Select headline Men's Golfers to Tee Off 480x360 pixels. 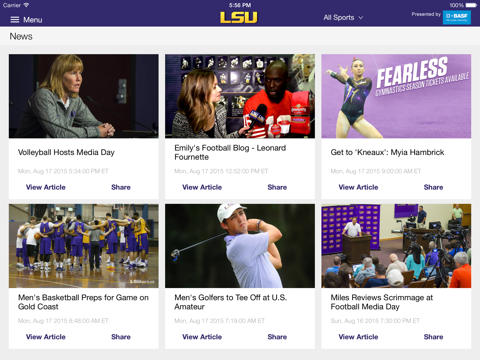(231, 302)
